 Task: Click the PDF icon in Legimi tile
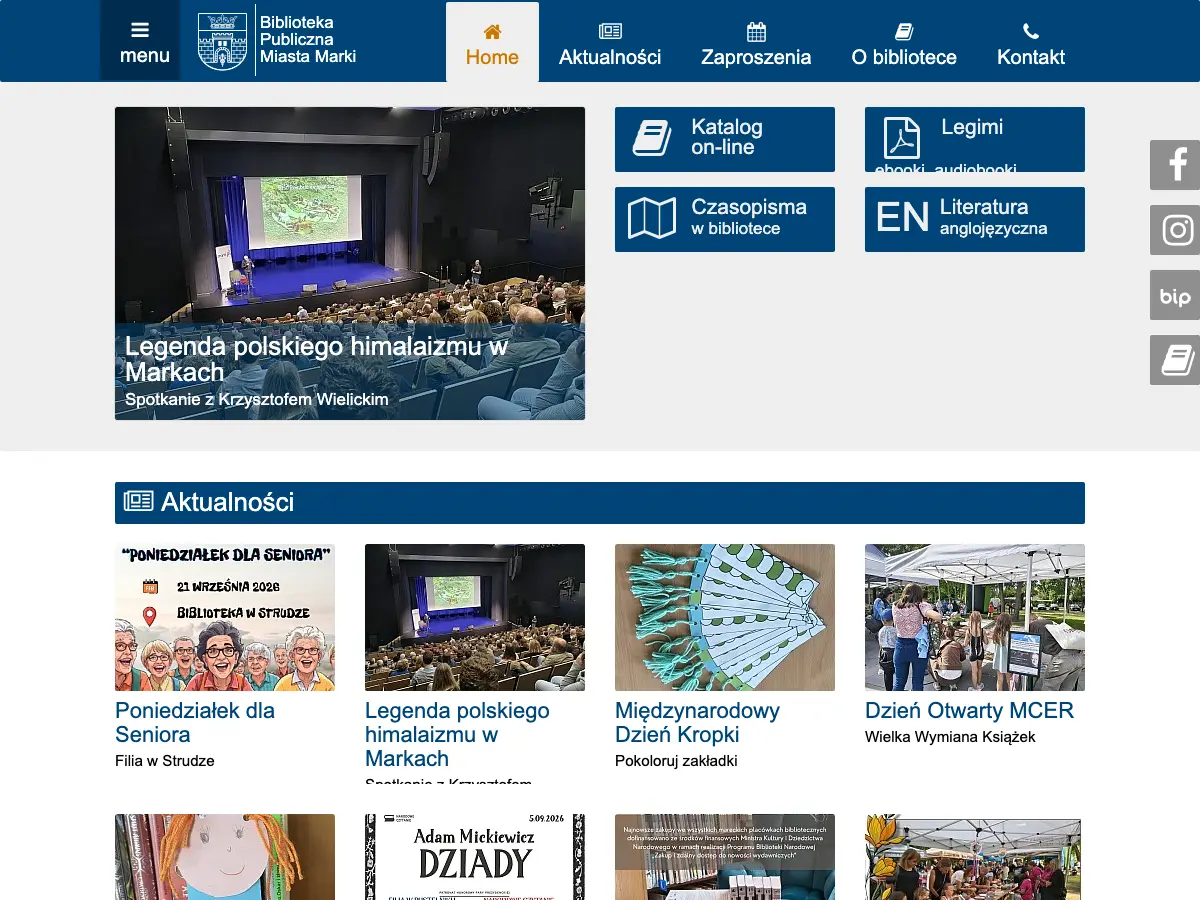coord(901,138)
